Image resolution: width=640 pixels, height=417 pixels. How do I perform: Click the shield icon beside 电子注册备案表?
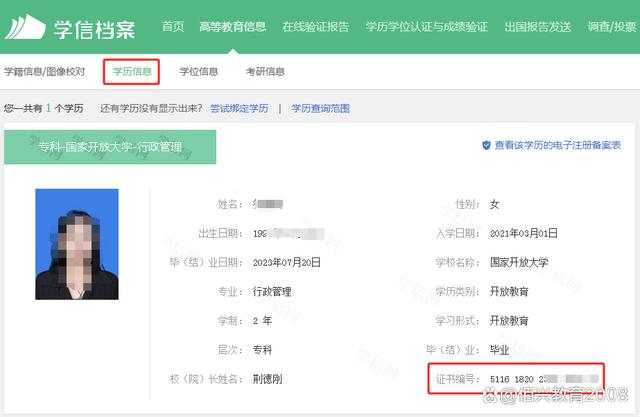coord(486,145)
